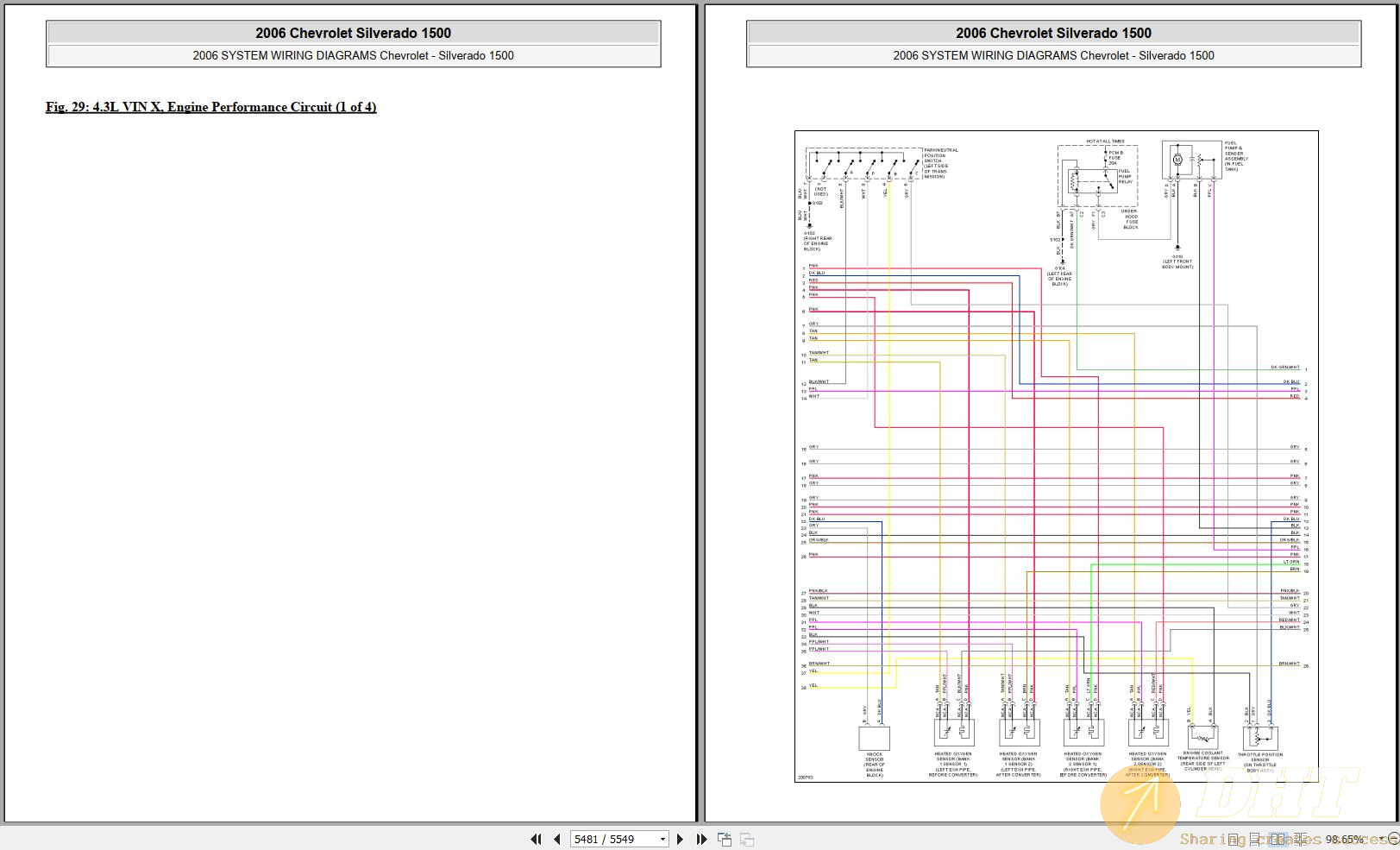This screenshot has width=1400, height=850.
Task: Click the Fuel Pump Relay label
Action: pos(1126,176)
